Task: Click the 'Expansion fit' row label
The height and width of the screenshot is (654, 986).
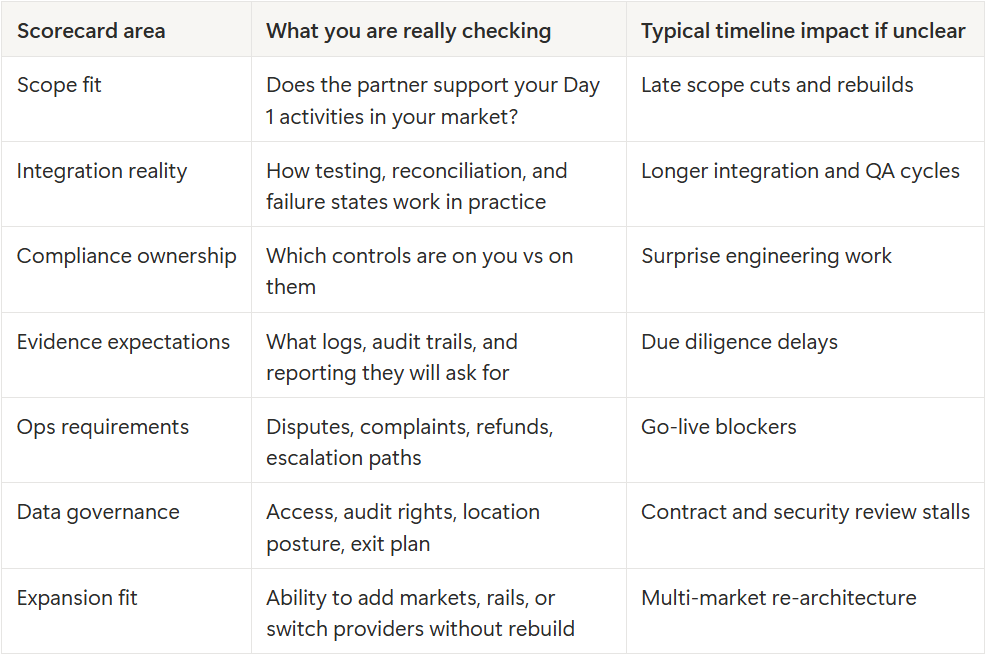Action: coord(77,598)
